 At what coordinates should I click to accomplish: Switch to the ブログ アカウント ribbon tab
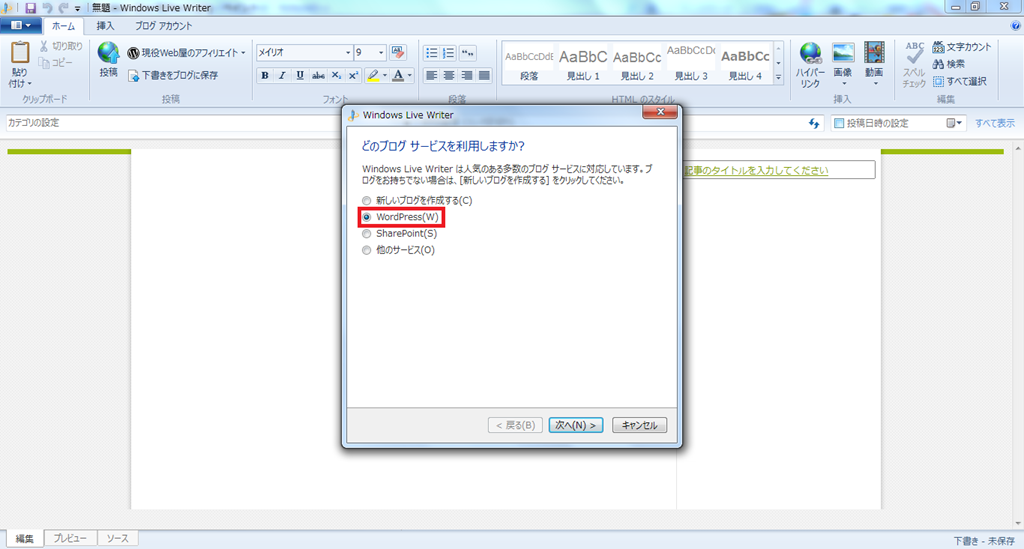[163, 26]
